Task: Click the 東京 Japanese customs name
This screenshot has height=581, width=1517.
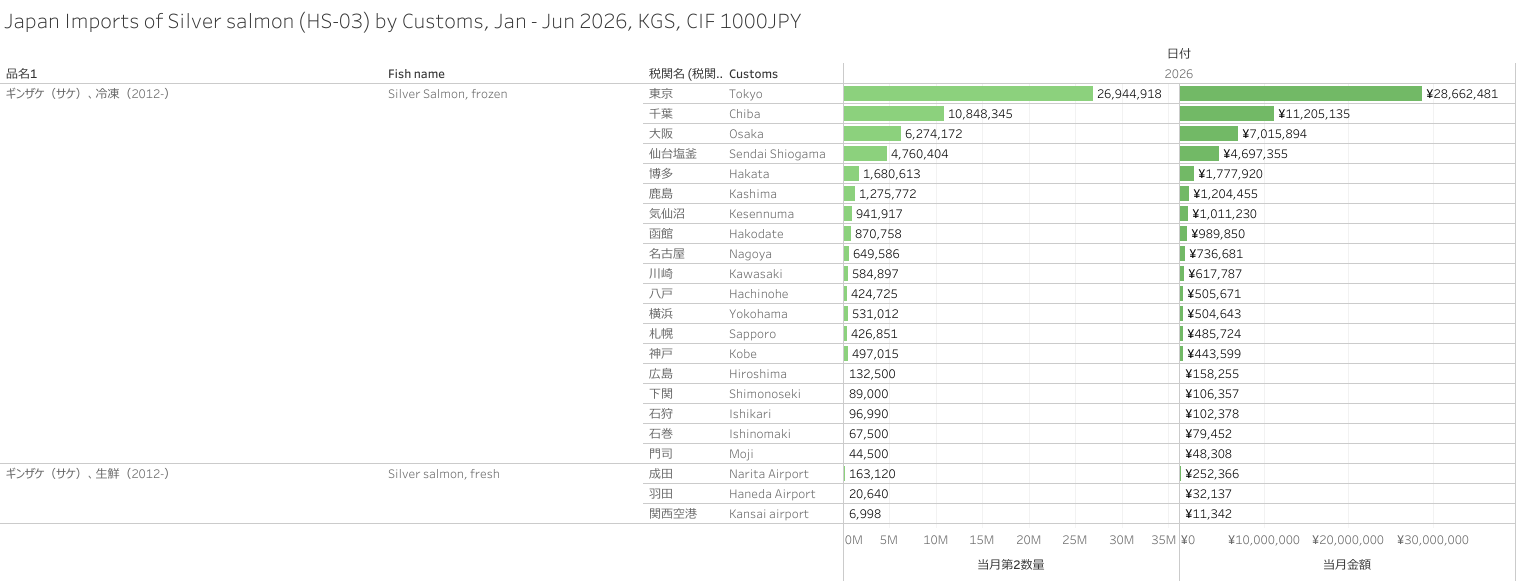Action: (x=660, y=94)
